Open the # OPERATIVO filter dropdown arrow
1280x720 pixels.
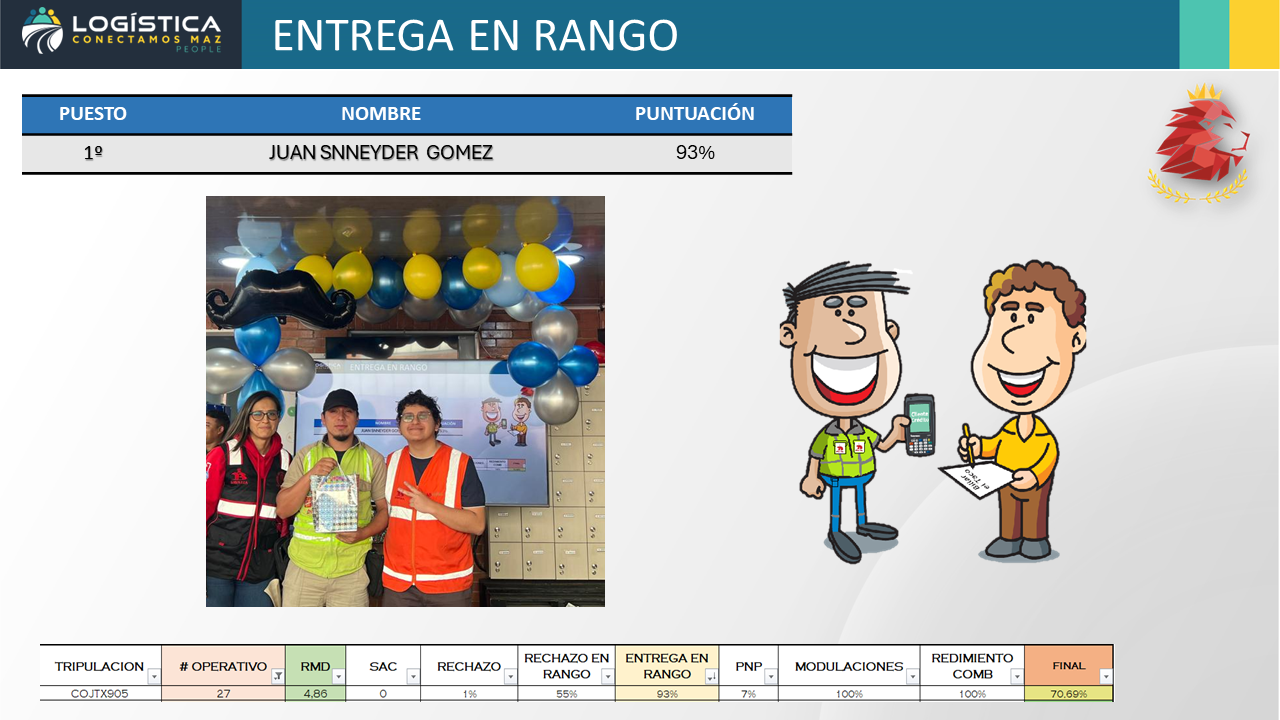277,677
